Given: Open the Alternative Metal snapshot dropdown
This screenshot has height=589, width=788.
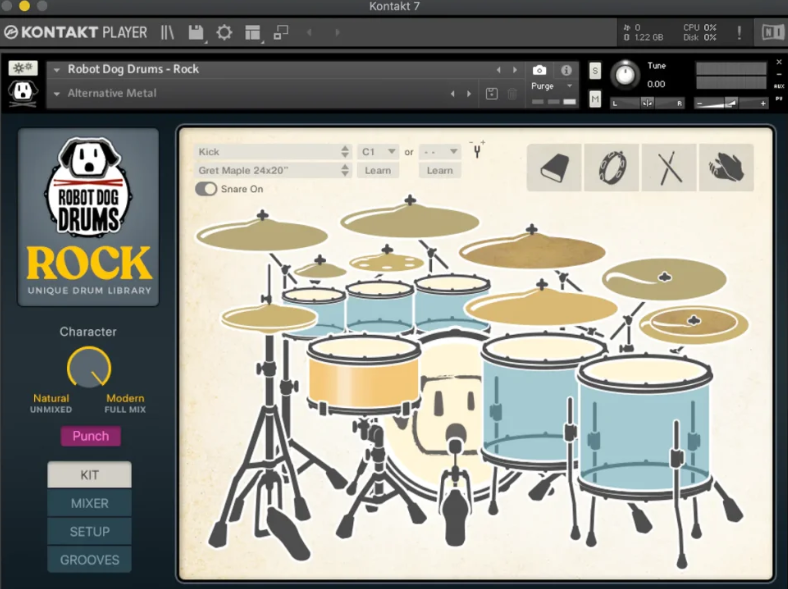Looking at the screenshot, I should tap(57, 93).
